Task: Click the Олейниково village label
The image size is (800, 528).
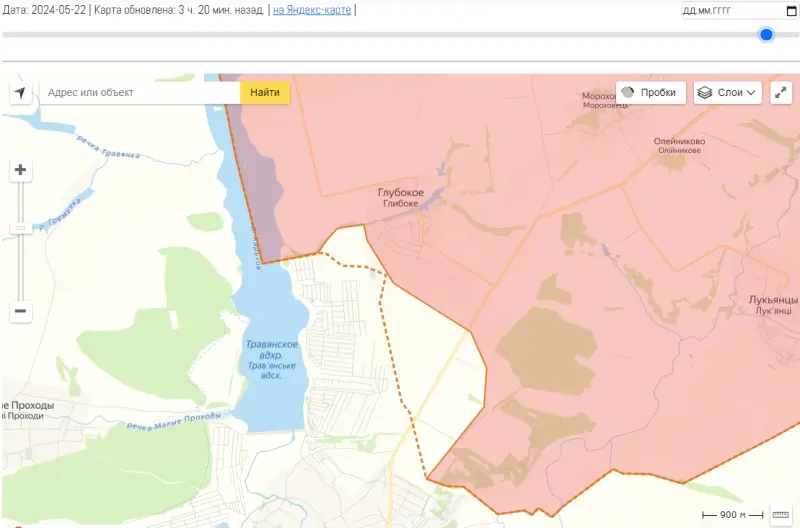Action: [679, 142]
